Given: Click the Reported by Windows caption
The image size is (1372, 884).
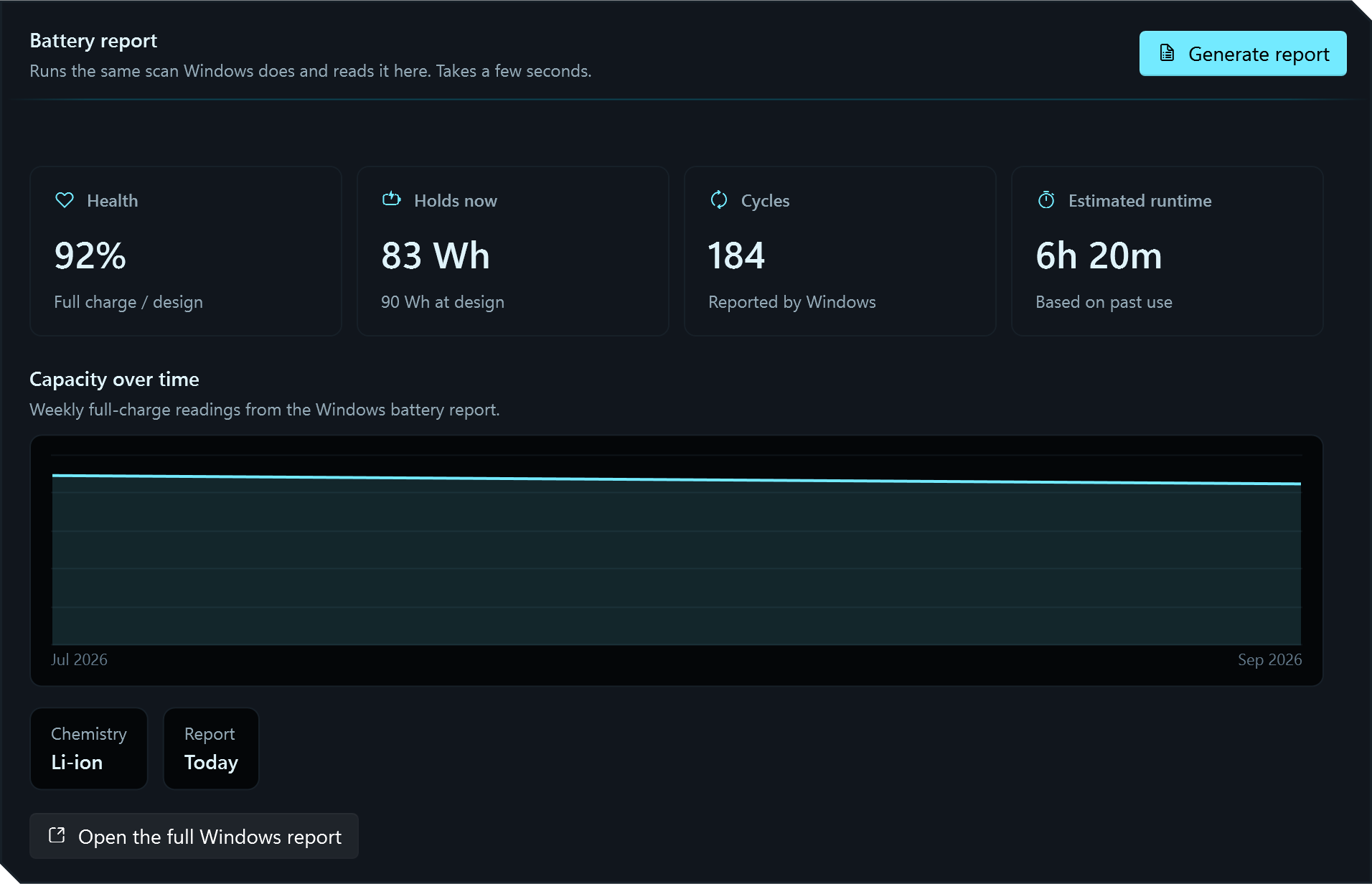Looking at the screenshot, I should (x=792, y=302).
